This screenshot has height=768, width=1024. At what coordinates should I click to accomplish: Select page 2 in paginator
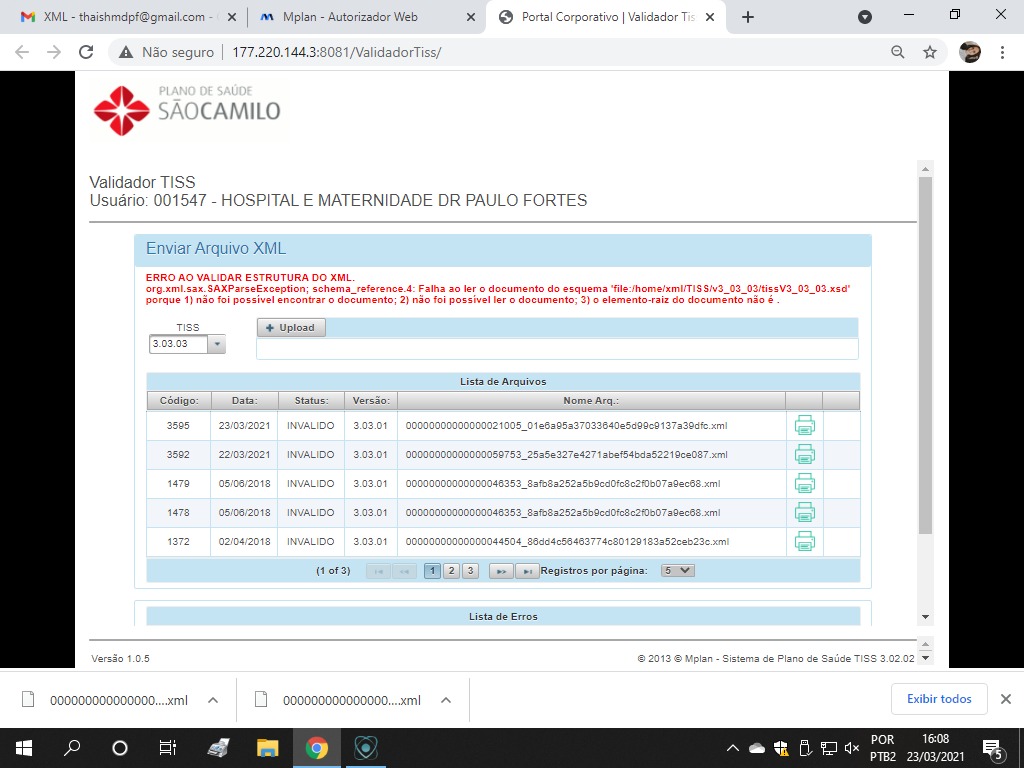451,571
